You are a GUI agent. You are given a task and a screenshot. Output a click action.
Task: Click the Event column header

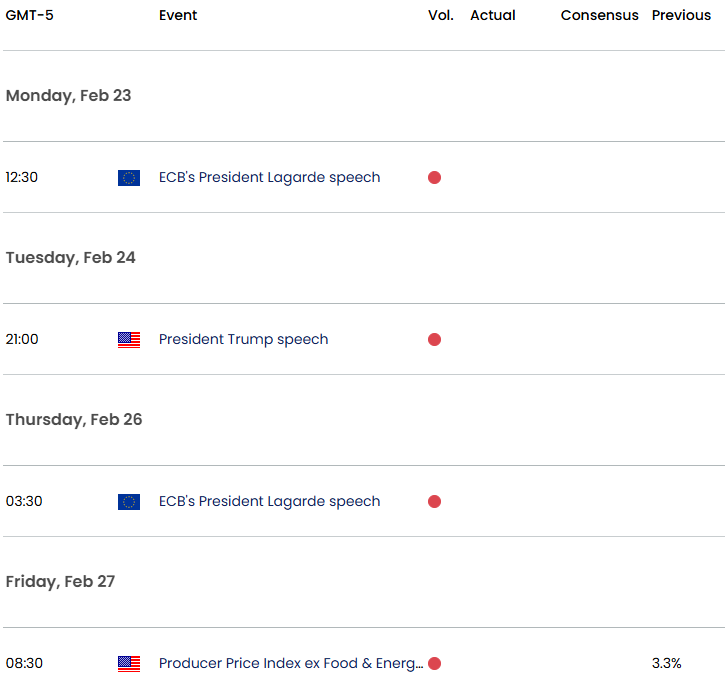click(178, 16)
